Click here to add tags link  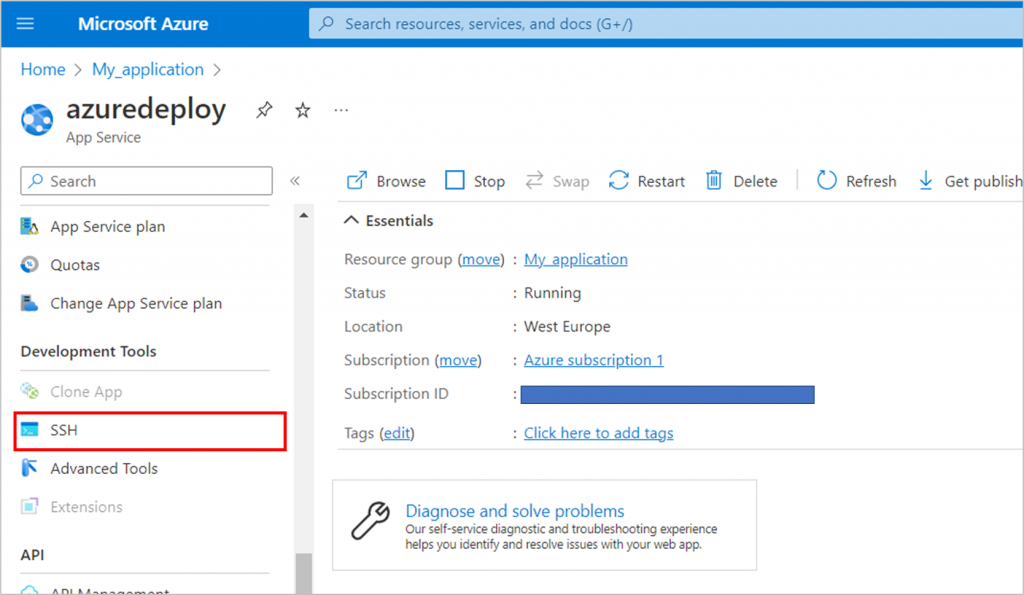[x=598, y=433]
